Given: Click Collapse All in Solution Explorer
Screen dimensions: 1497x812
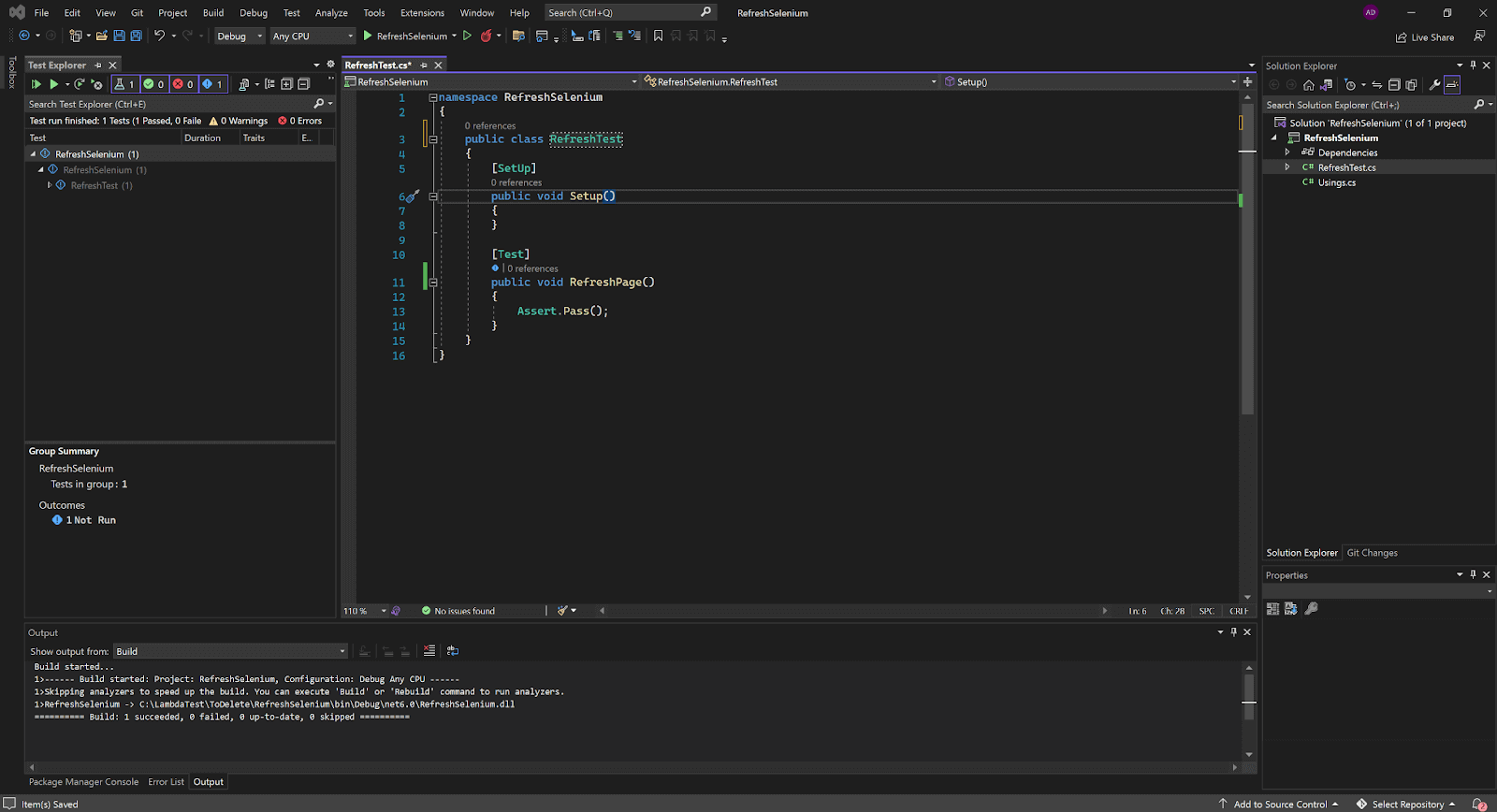Looking at the screenshot, I should (x=1394, y=85).
